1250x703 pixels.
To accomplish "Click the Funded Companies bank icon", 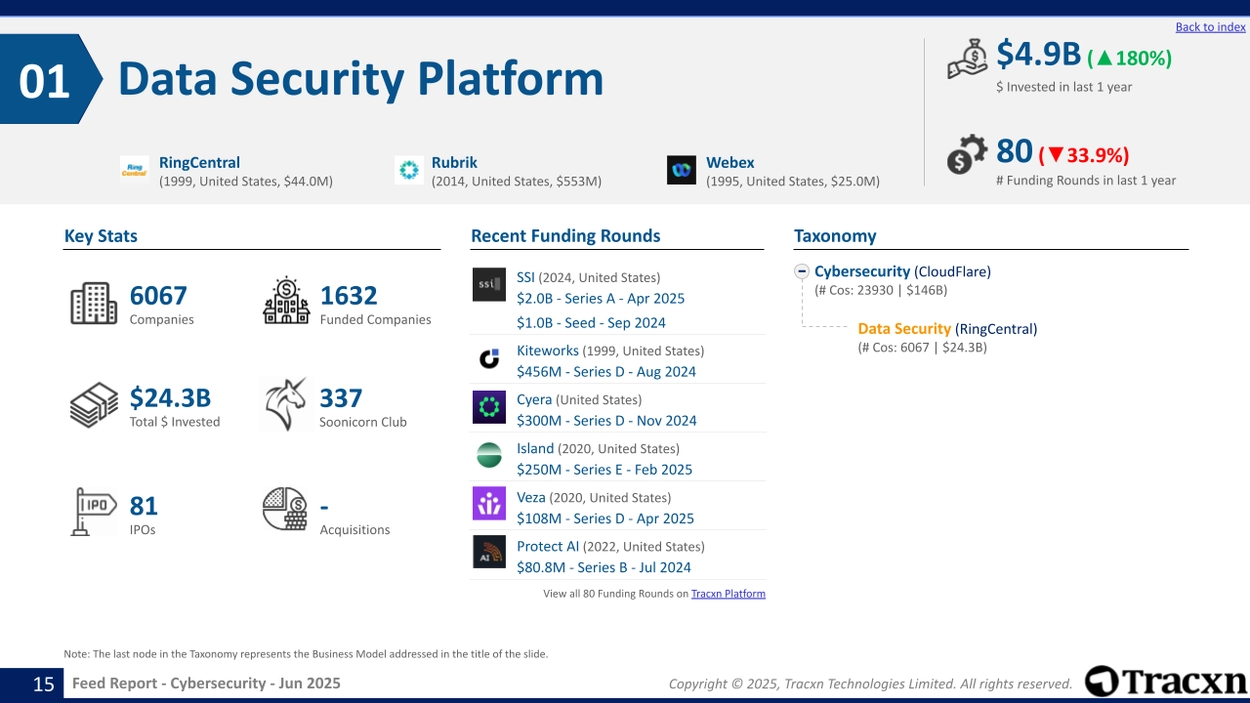I will tap(286, 301).
